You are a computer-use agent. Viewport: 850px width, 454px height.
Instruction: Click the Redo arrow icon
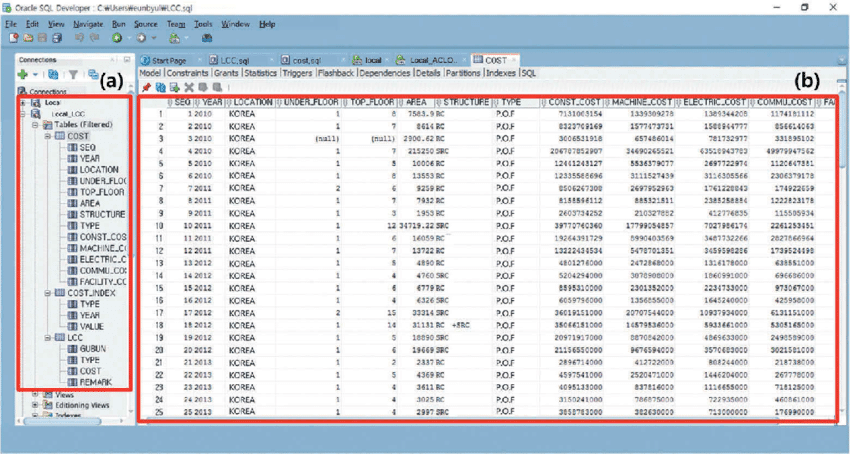point(94,38)
